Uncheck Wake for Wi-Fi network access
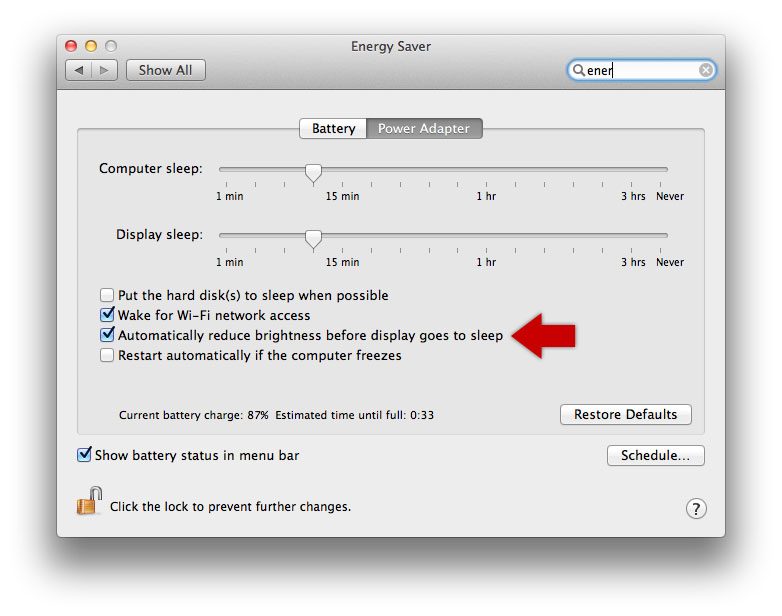This screenshot has height=616, width=782. [x=107, y=315]
